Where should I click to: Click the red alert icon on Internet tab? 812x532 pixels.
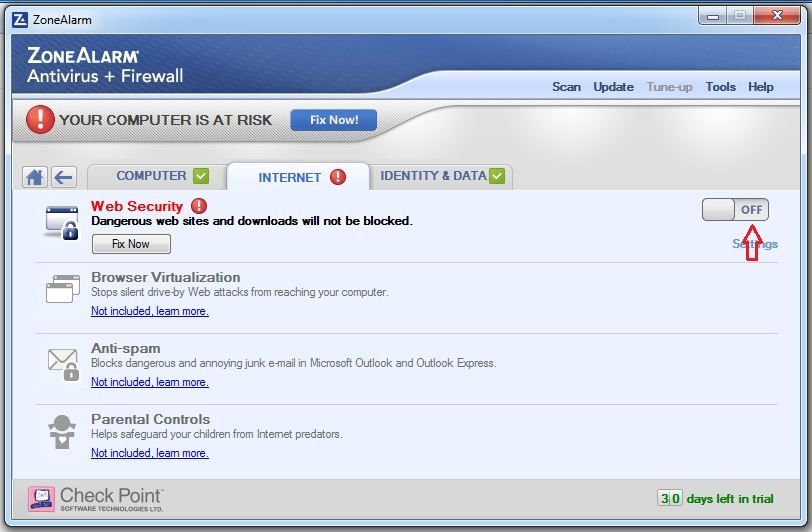(338, 177)
